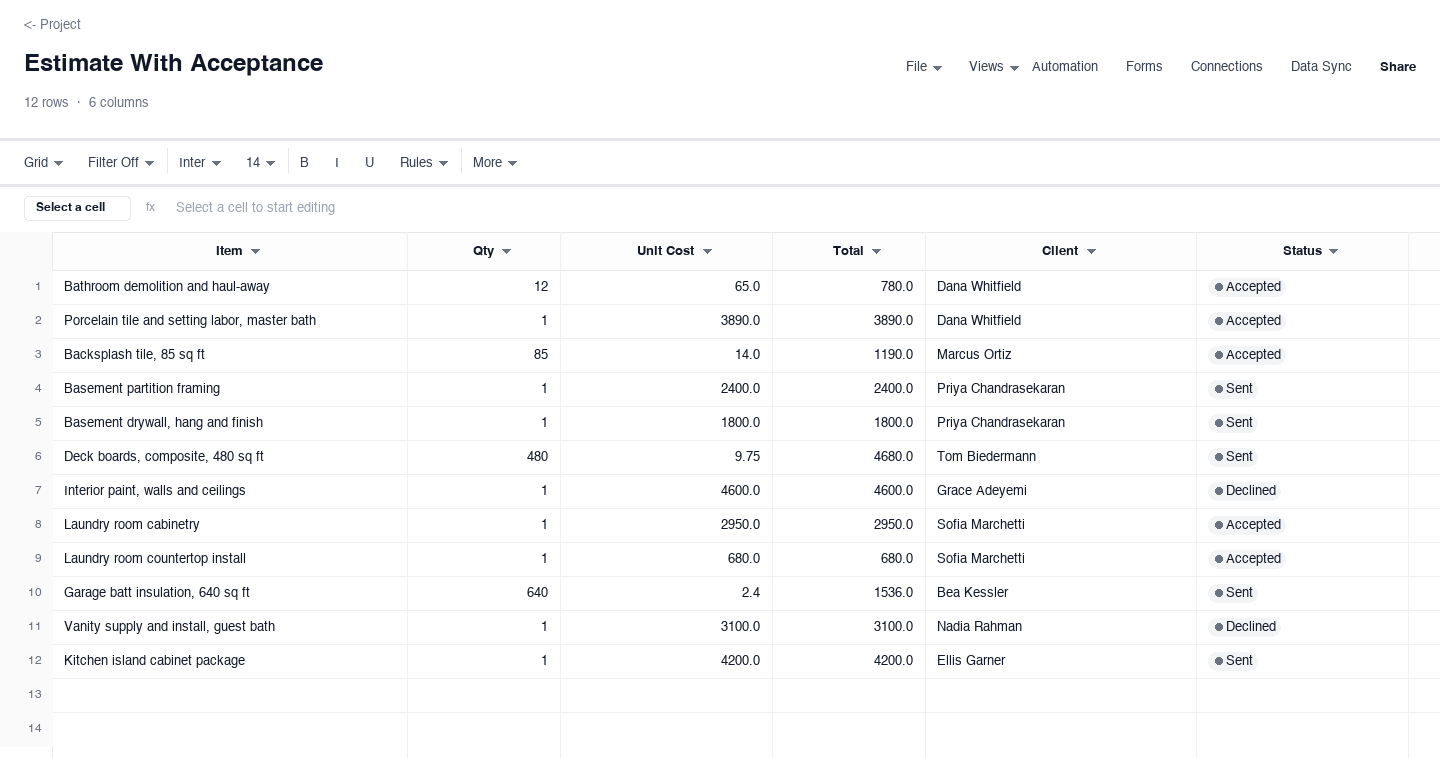Open the Automation menu item
Screen dimensions: 1440x758
(x=1065, y=67)
